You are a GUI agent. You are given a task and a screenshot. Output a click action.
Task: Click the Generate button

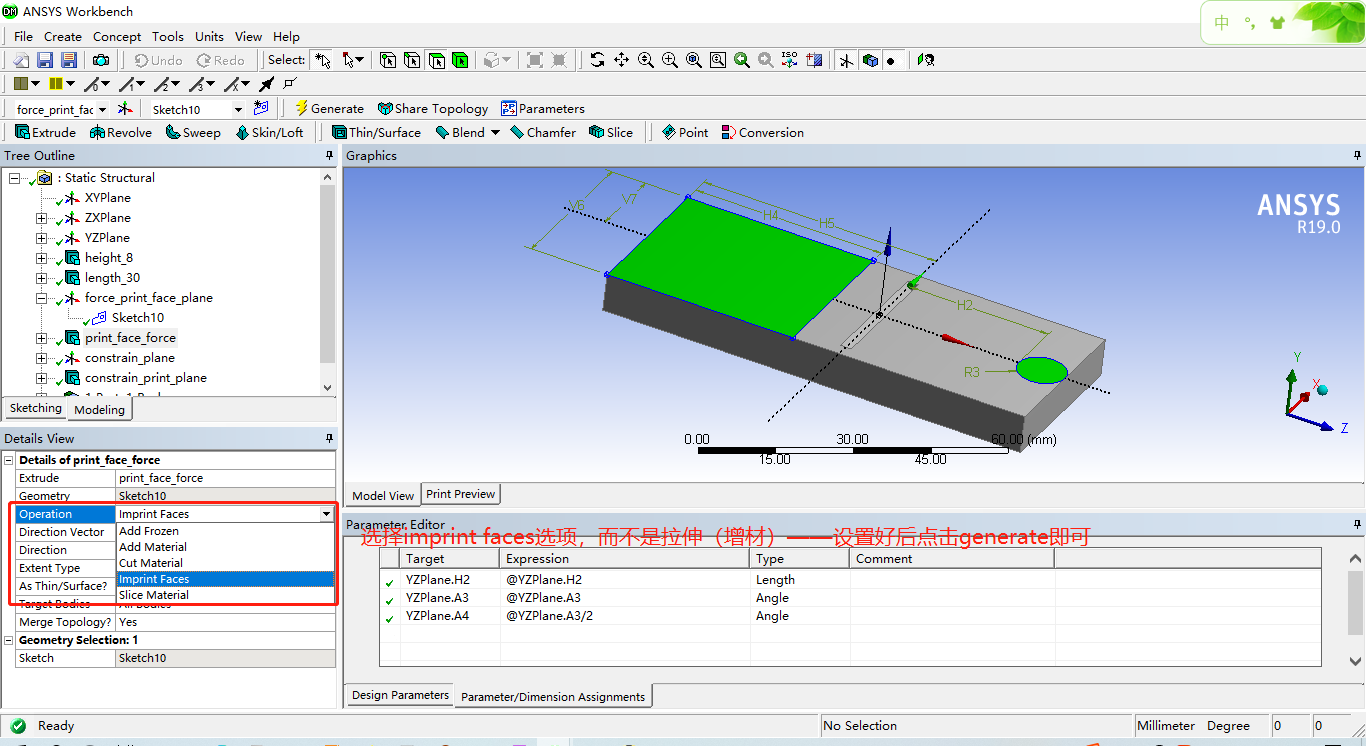pyautogui.click(x=329, y=108)
